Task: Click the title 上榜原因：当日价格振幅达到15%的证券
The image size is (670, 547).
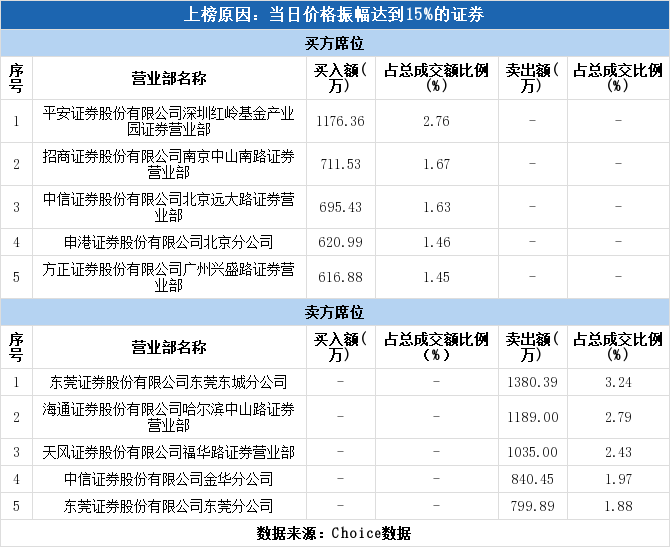Action: coord(334,15)
